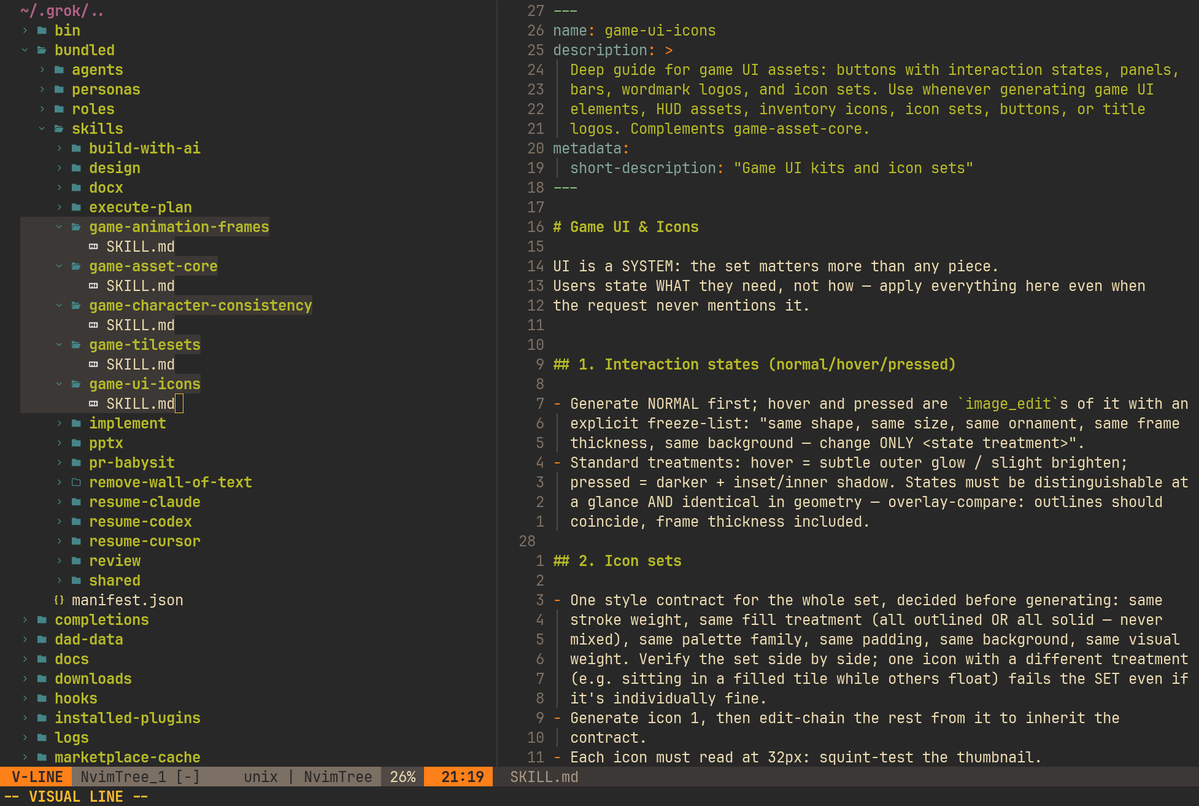Click the folder icon beside marketplace-cache
This screenshot has height=806, width=1199.
point(42,758)
